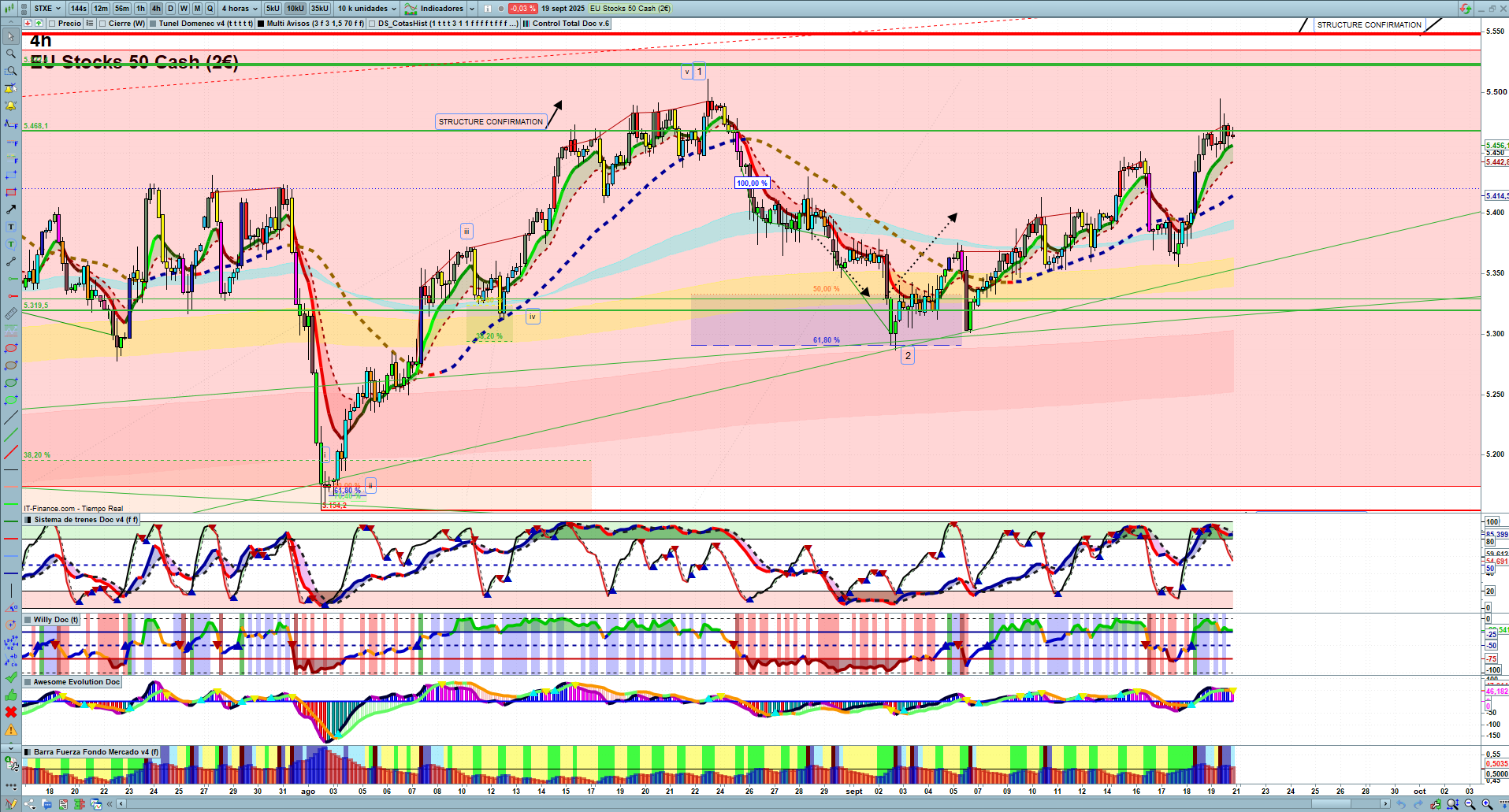Toggle the DS_CotasHist indicator checkbox
1509x812 pixels.
pyautogui.click(x=372, y=24)
